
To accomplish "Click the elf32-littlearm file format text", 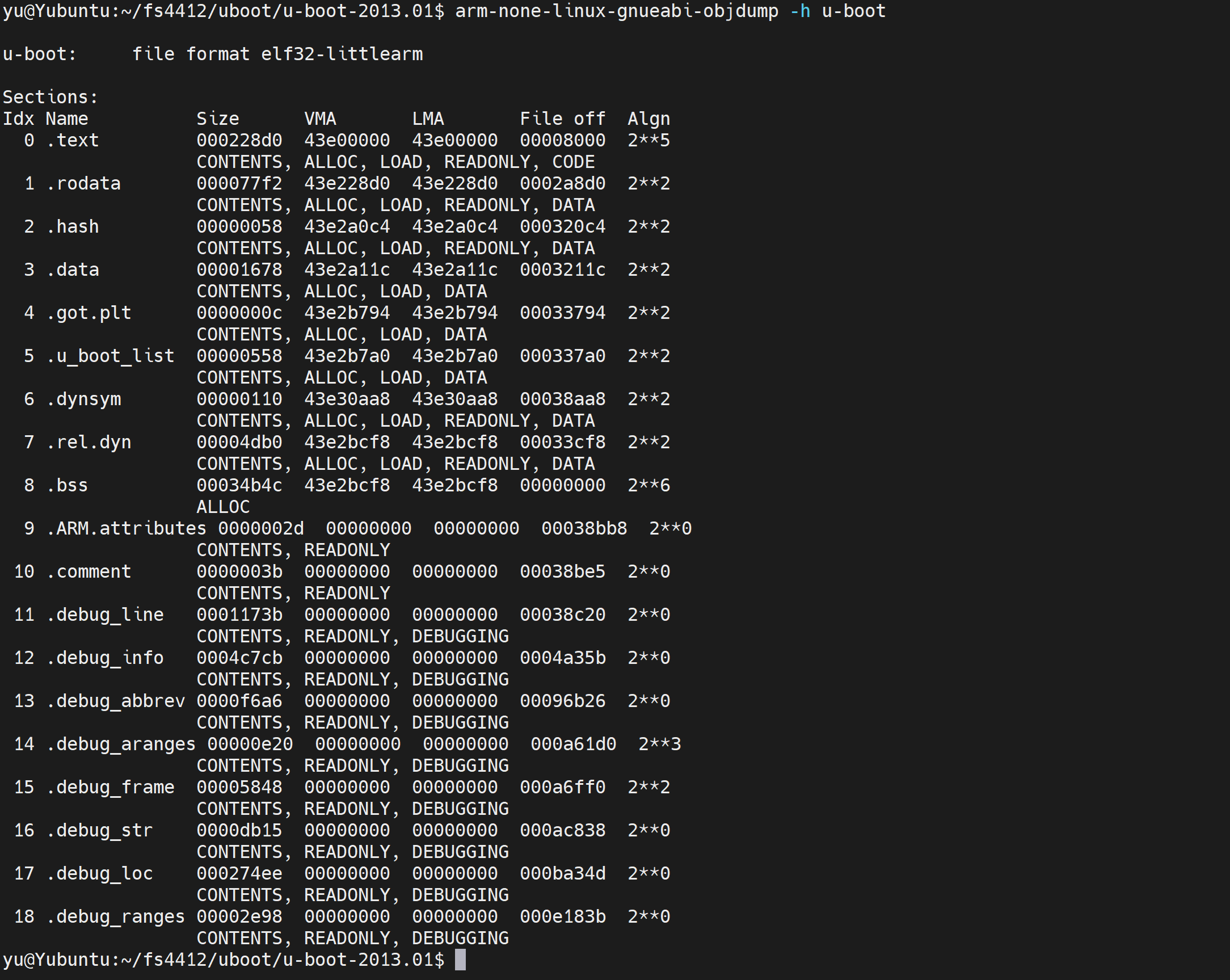I will (x=342, y=54).
